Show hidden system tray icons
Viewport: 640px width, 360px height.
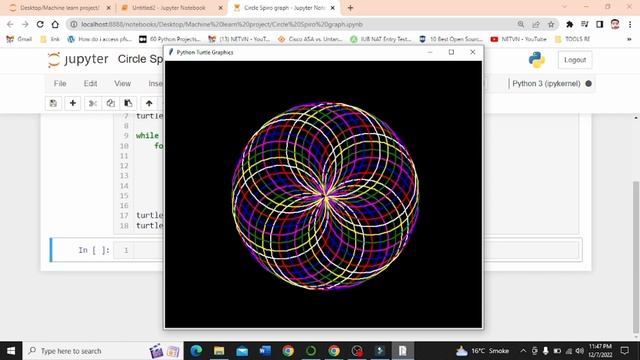coord(523,351)
